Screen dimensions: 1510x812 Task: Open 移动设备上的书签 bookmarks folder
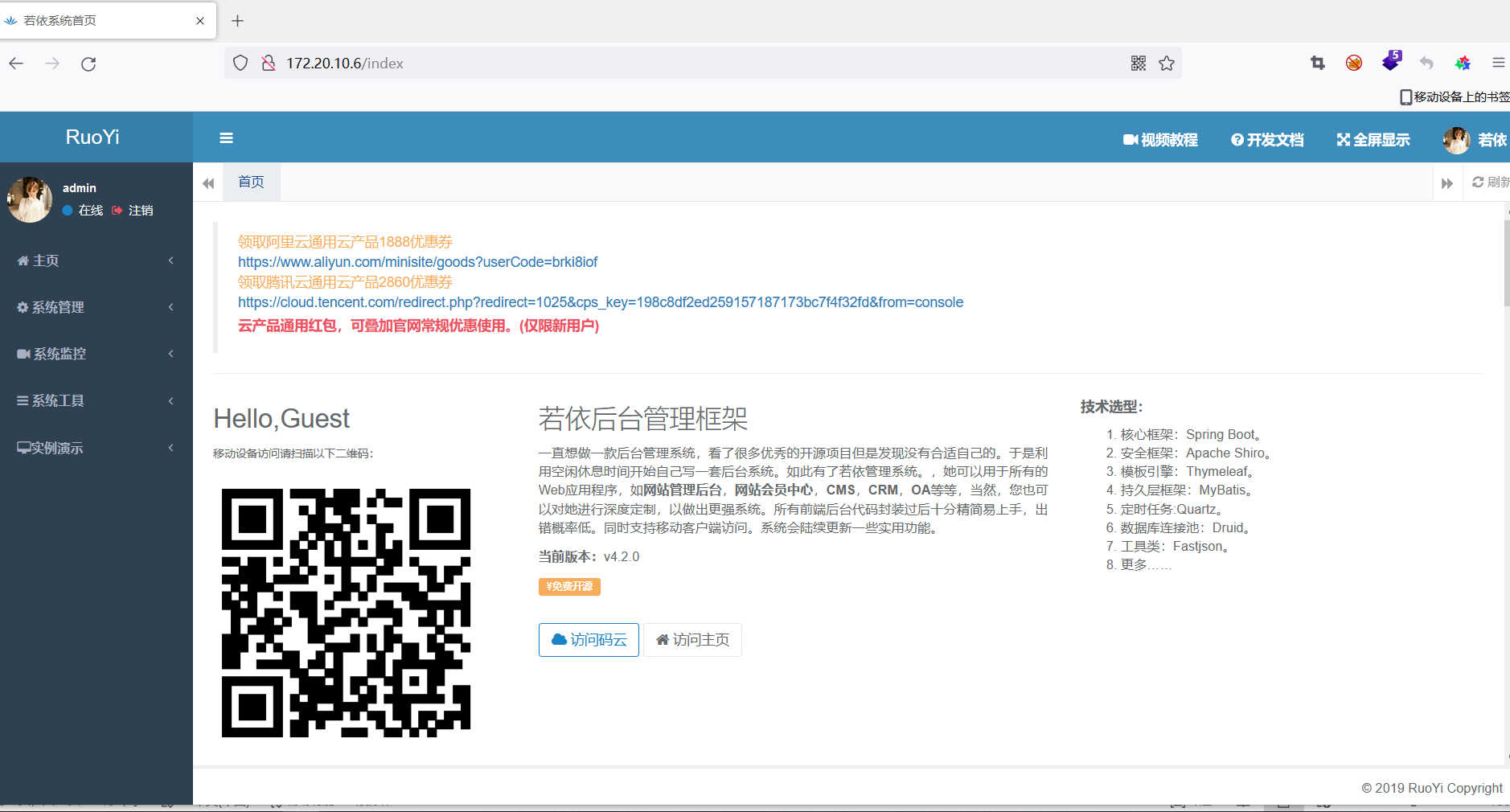click(x=1455, y=97)
